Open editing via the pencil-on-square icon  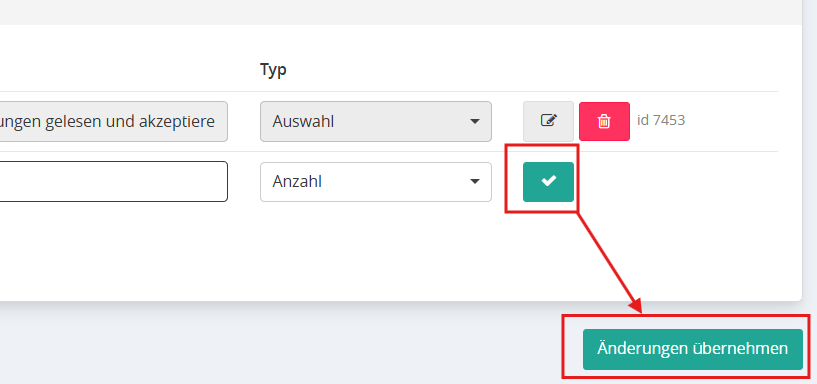click(548, 121)
